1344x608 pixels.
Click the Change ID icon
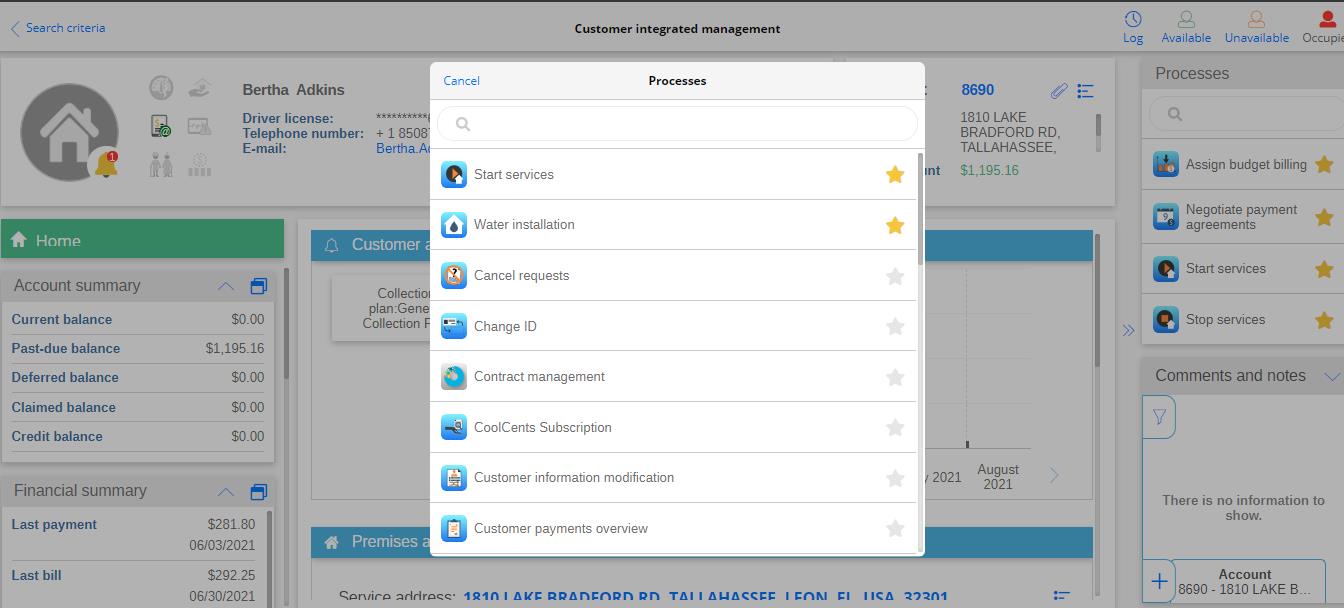(454, 326)
